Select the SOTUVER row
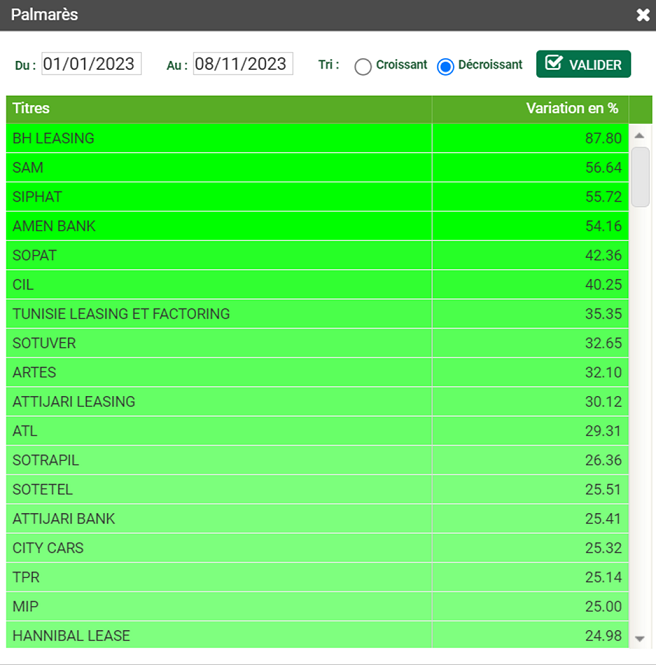This screenshot has height=665, width=656. 317,343
